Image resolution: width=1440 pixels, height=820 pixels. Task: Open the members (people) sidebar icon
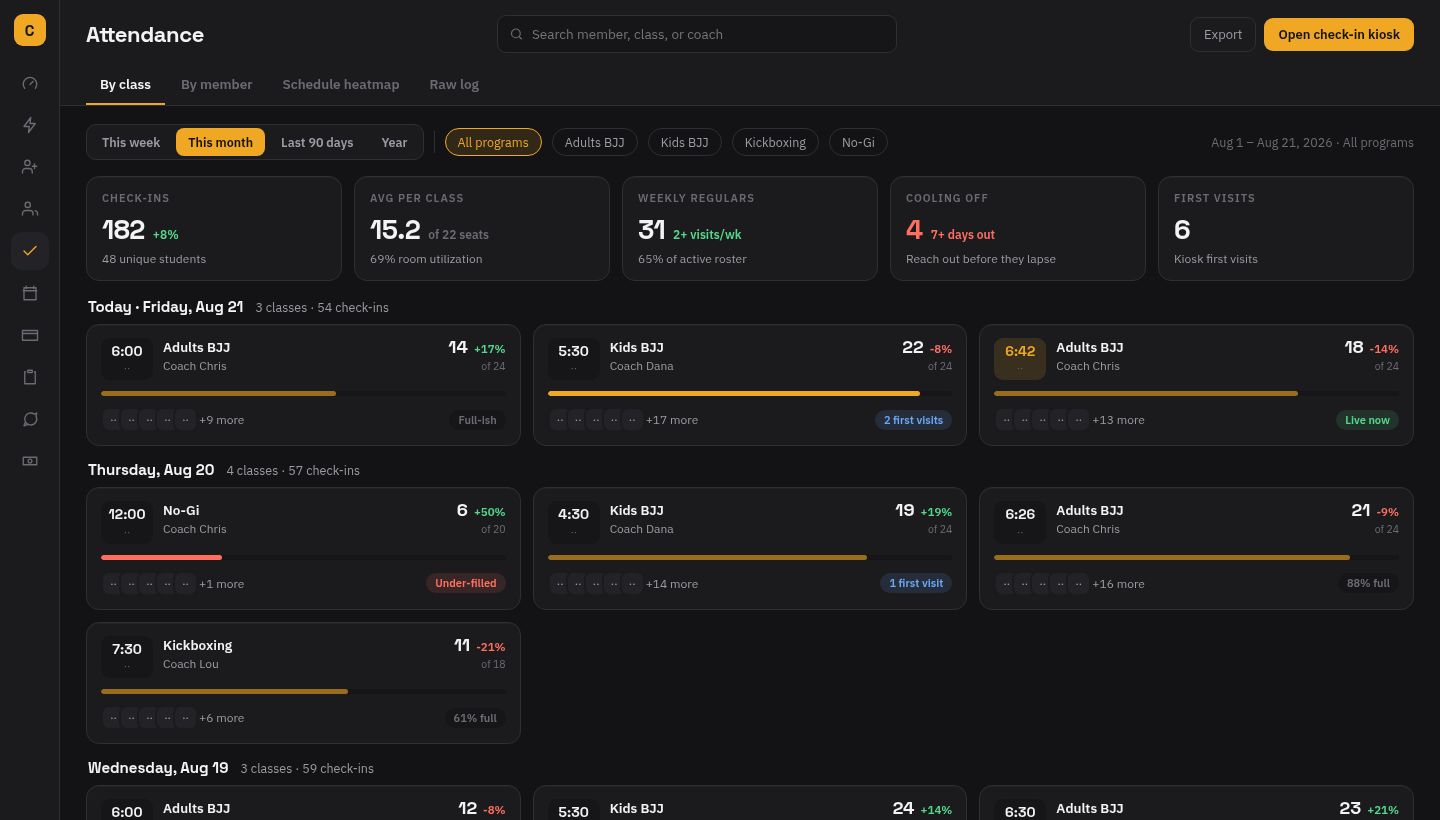[30, 209]
